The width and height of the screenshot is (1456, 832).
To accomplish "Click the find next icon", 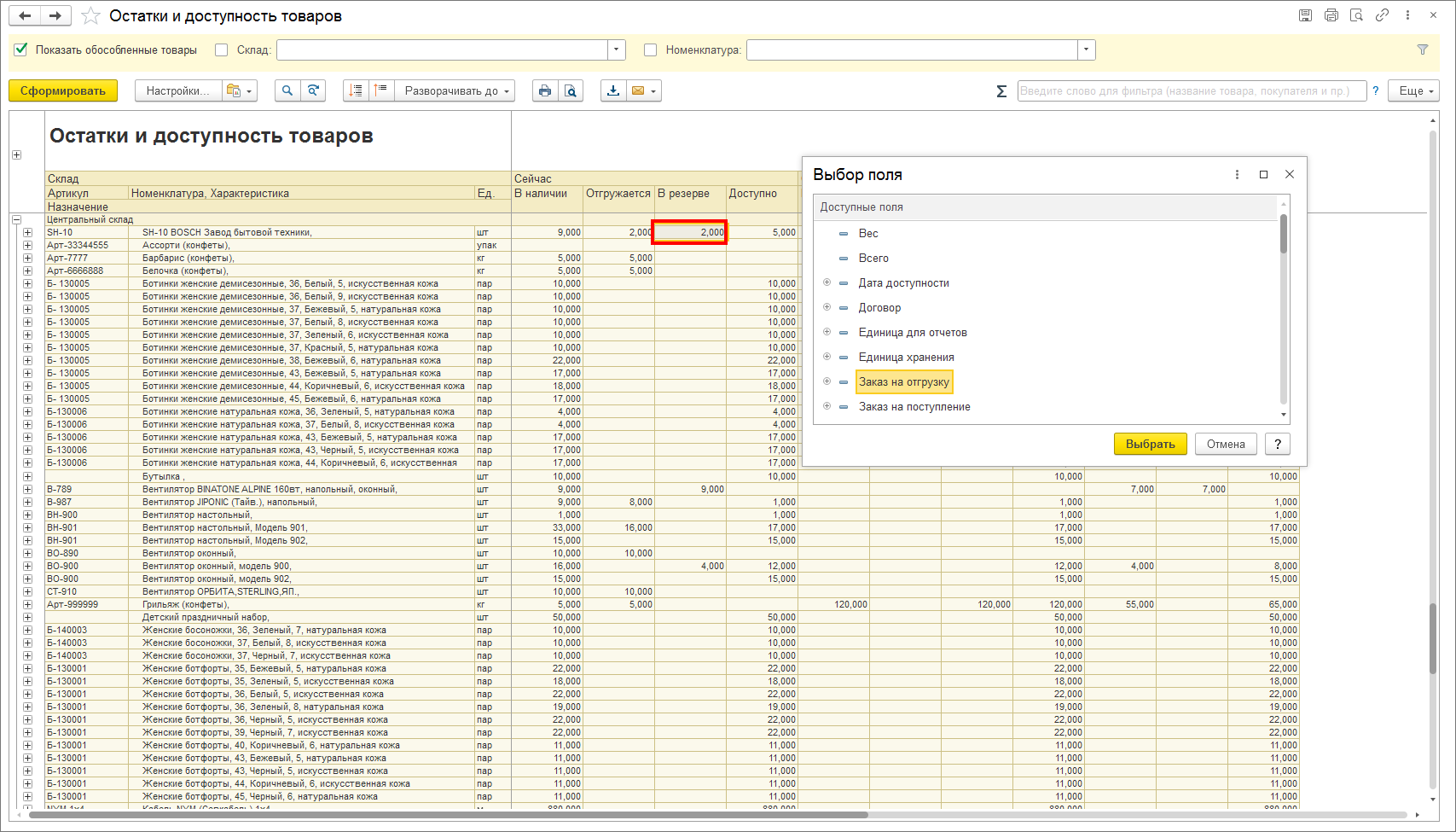I will 313,90.
